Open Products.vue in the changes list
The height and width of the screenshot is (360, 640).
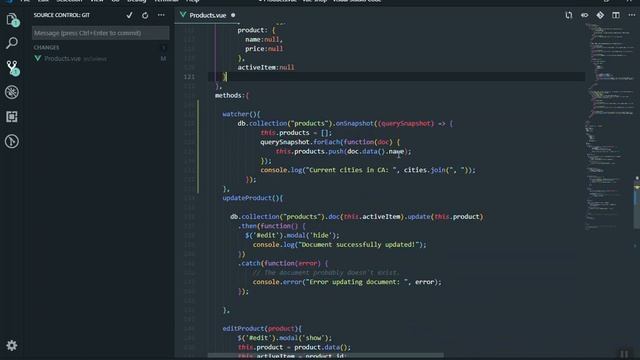[x=62, y=59]
